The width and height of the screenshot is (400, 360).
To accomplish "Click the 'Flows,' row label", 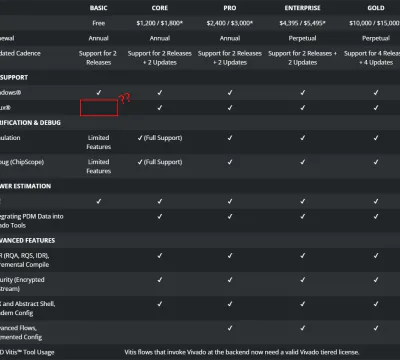I will pos(28,328).
